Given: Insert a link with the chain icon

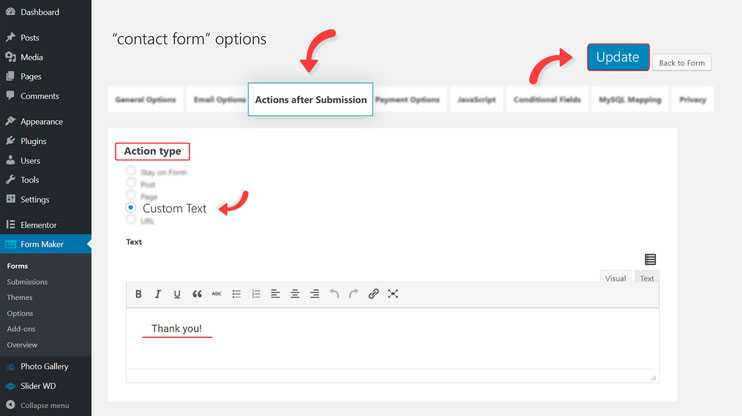Looking at the screenshot, I should tap(373, 294).
